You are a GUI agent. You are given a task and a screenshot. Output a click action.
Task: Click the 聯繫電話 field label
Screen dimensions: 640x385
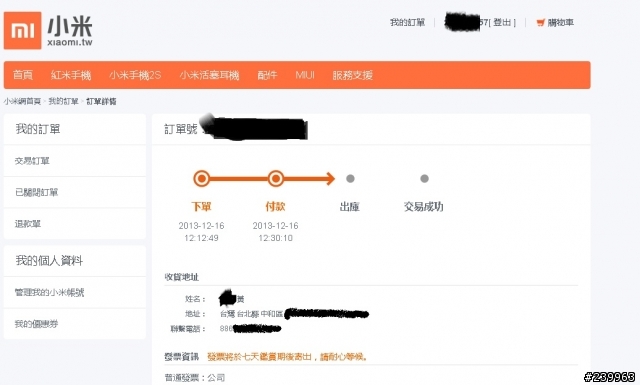pyautogui.click(x=188, y=329)
